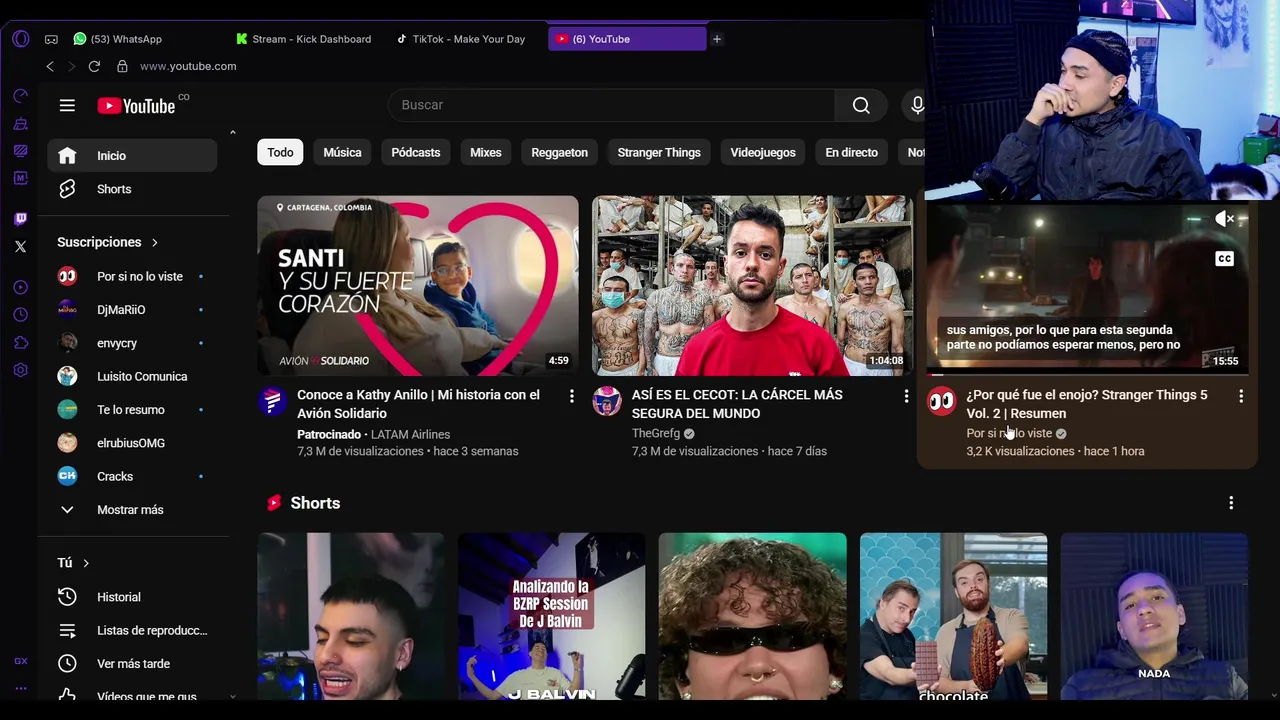Open Twitch panel in Opera sidebar
The height and width of the screenshot is (720, 1280).
pyautogui.click(x=20, y=219)
